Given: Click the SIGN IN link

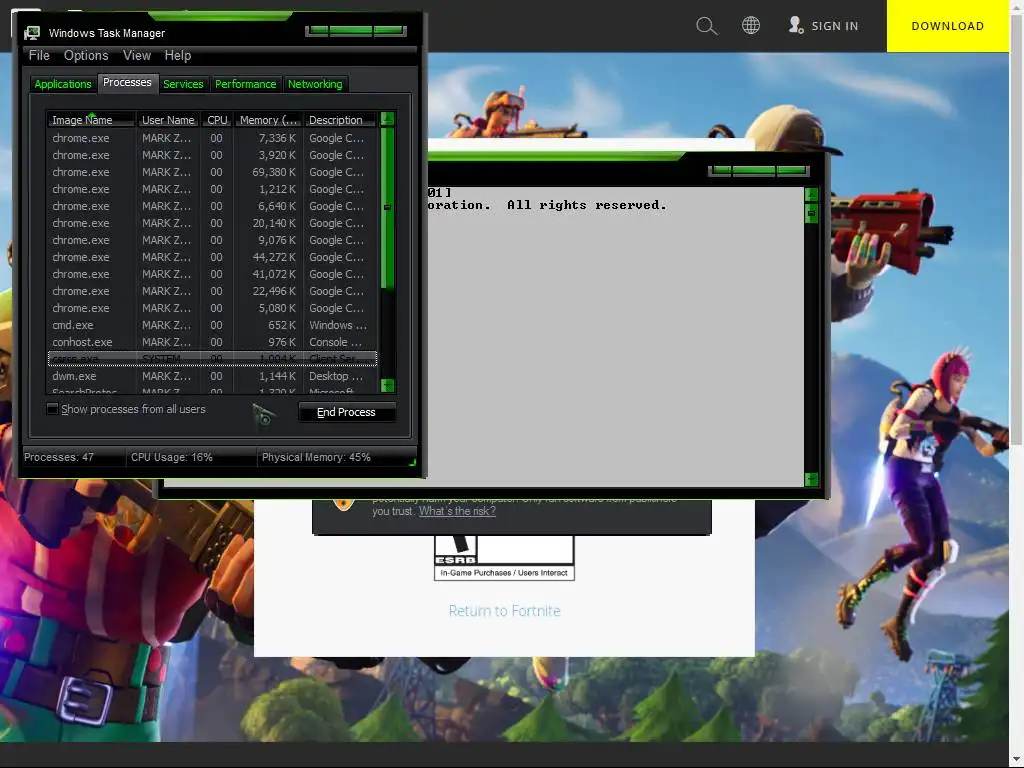Looking at the screenshot, I should (835, 26).
